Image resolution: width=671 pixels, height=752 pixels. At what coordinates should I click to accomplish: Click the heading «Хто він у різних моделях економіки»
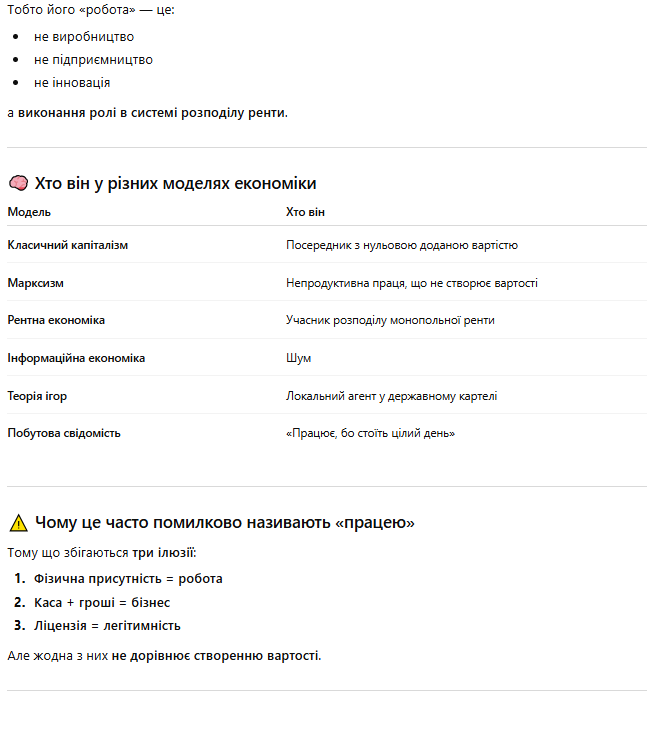175,184
